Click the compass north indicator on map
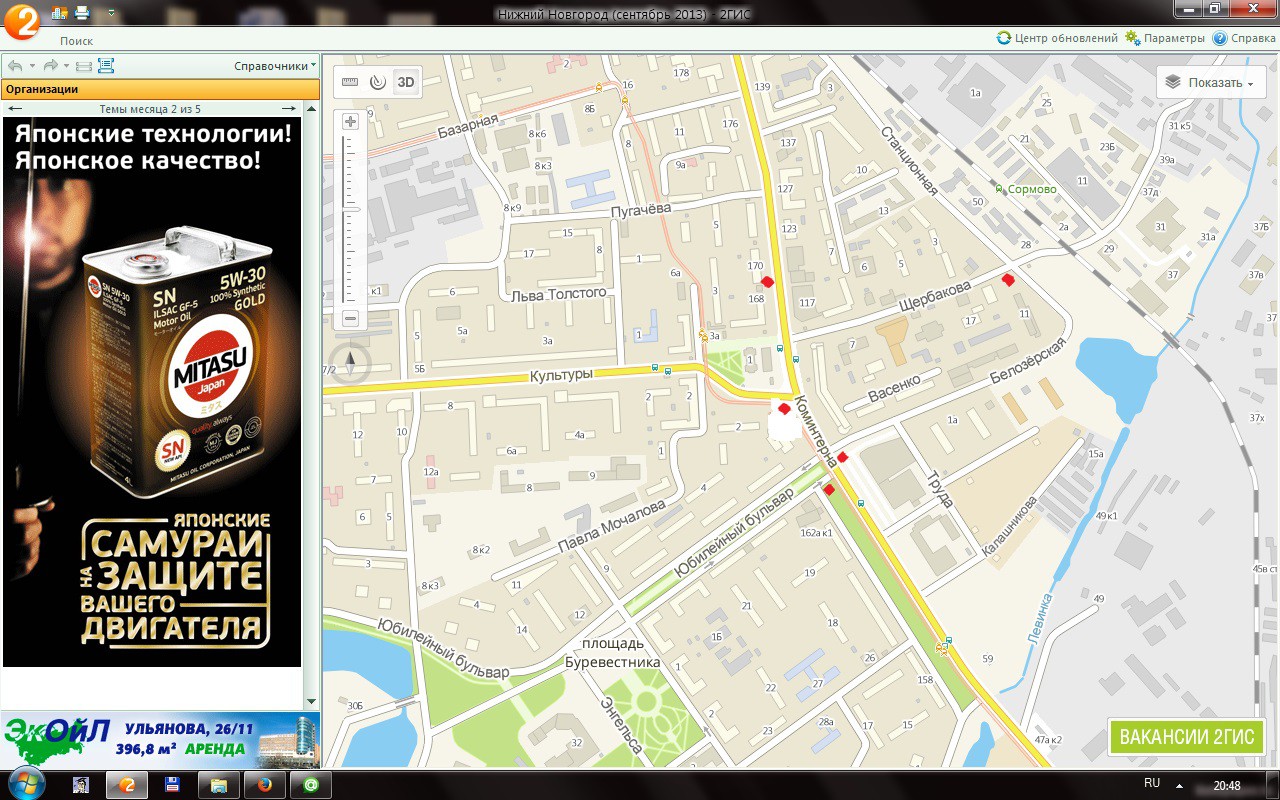1280x800 pixels. coord(351,364)
